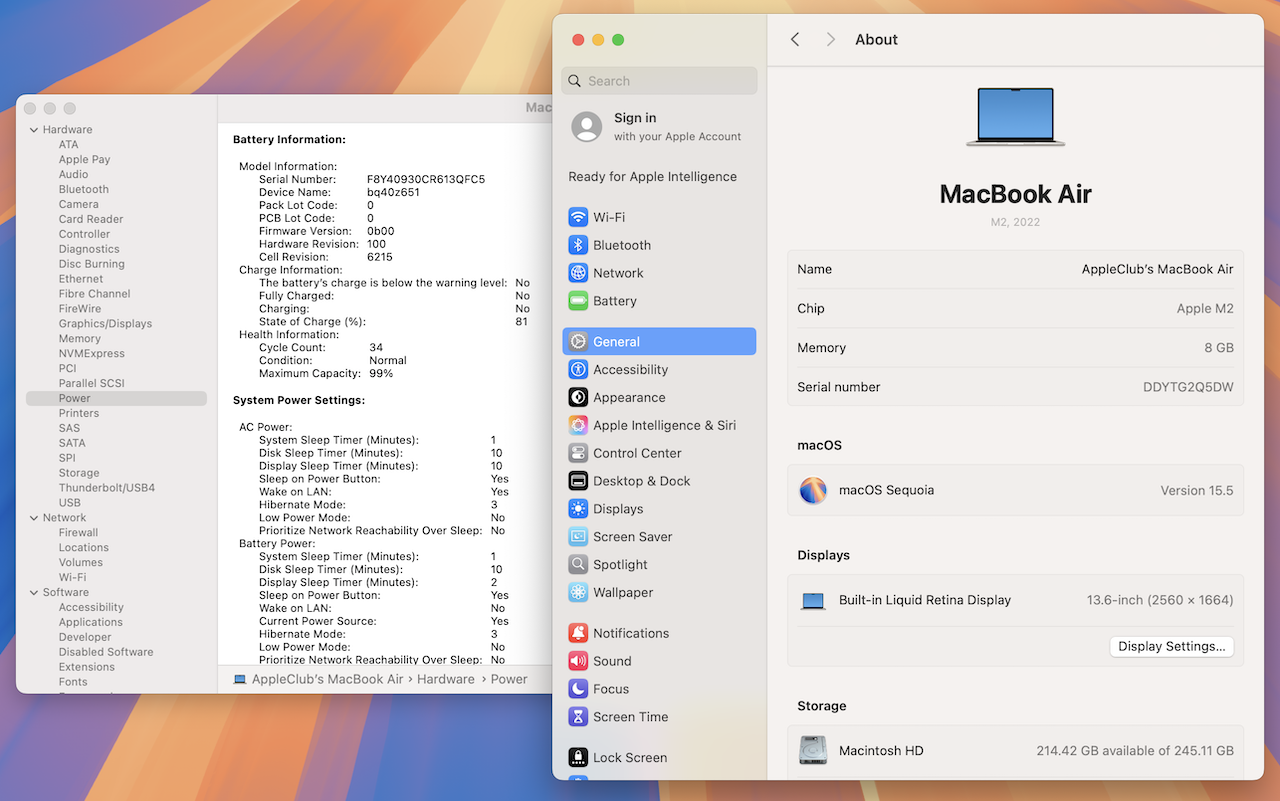The image size is (1280, 801).
Task: Go back using the chevron in About
Action: (x=795, y=39)
